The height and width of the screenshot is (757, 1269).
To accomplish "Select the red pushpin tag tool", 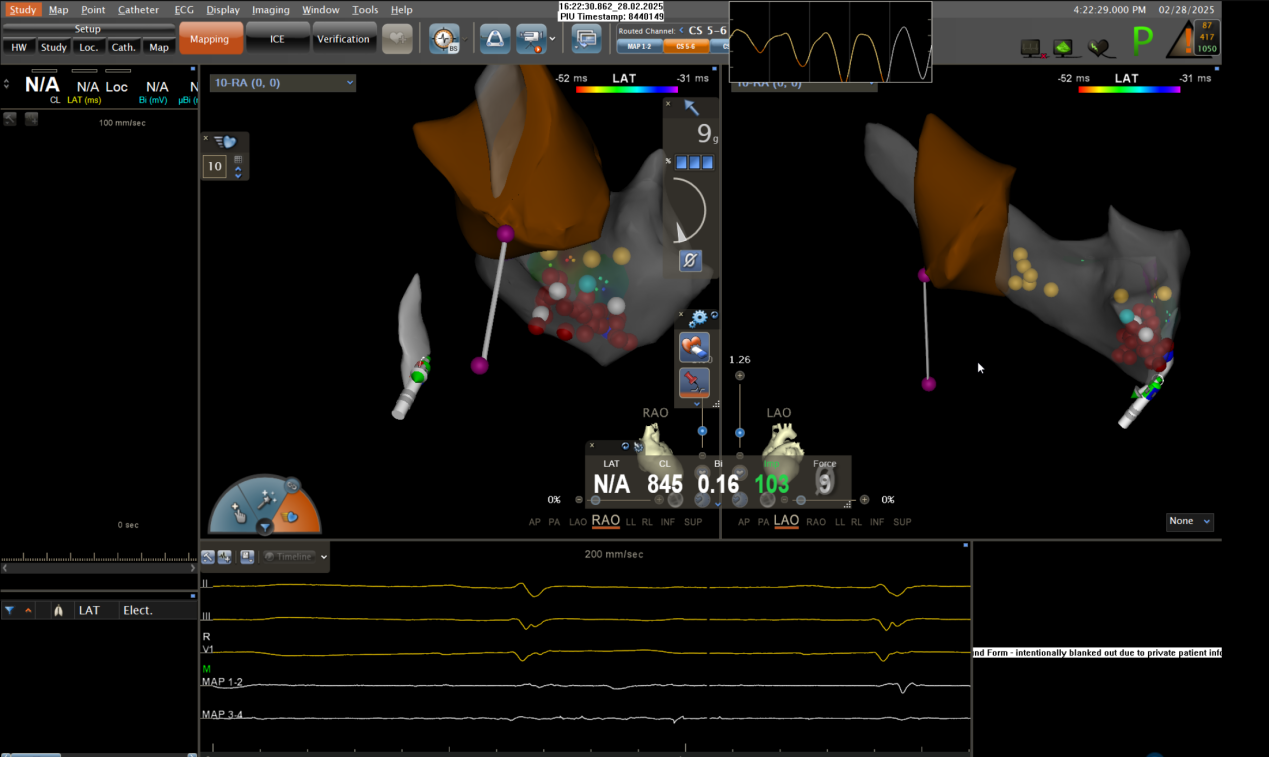I will click(x=694, y=381).
